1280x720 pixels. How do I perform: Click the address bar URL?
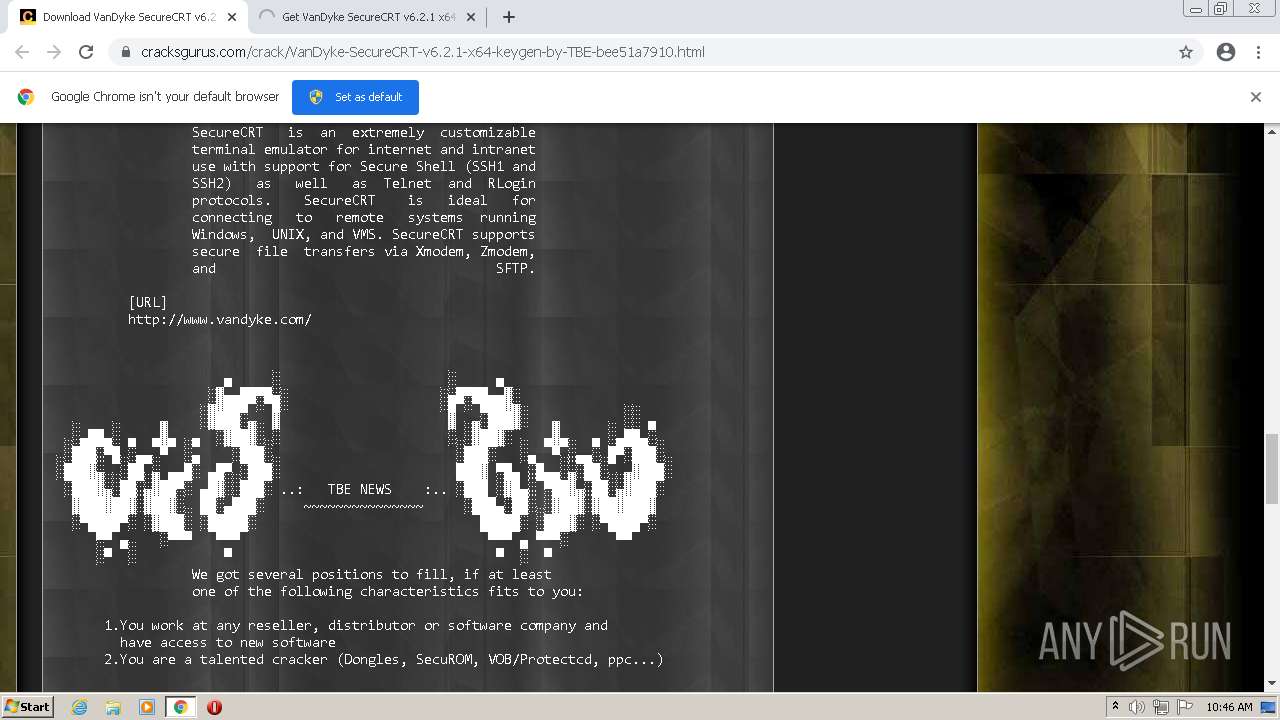click(423, 52)
